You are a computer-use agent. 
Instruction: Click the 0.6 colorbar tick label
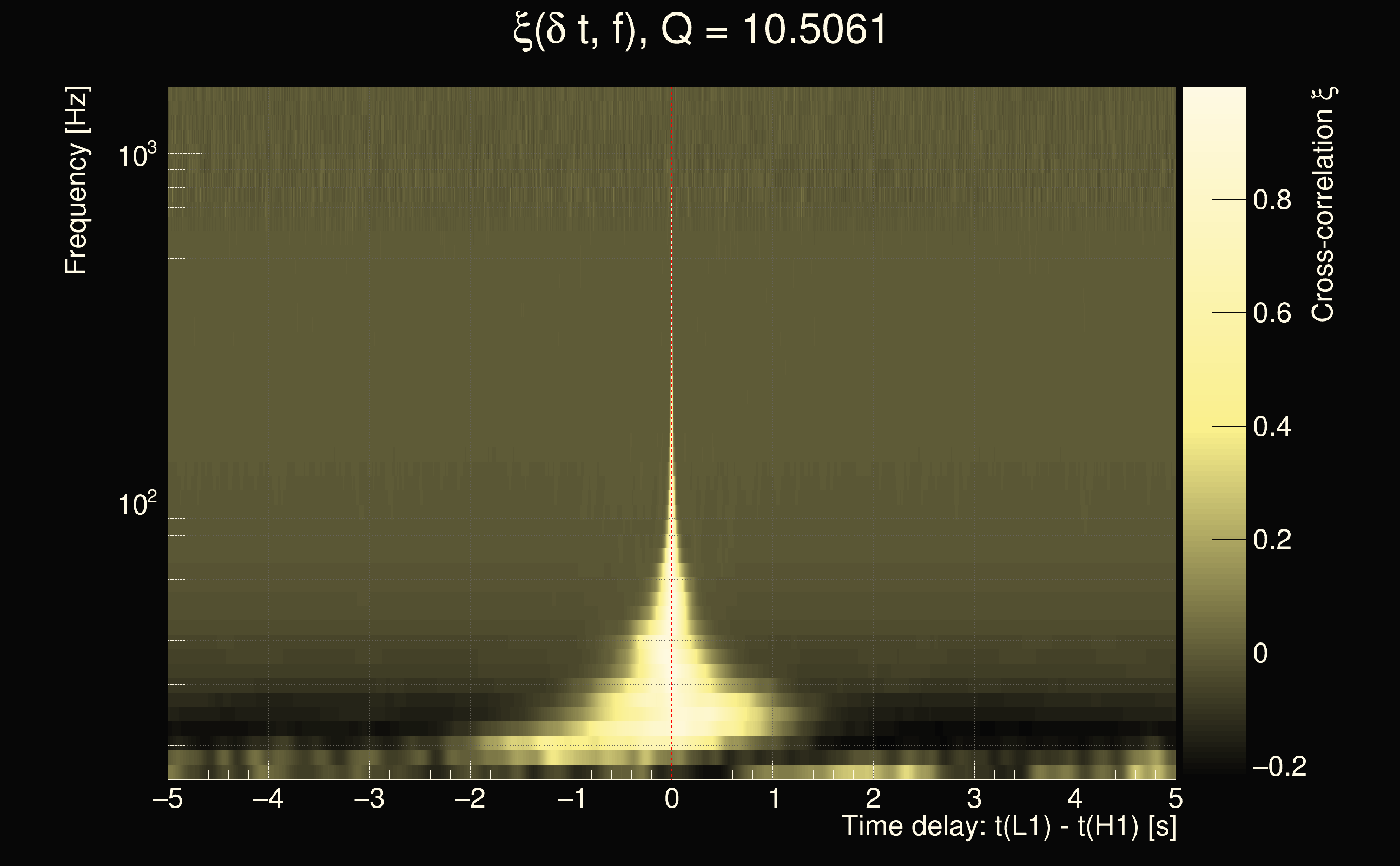coord(1272,313)
